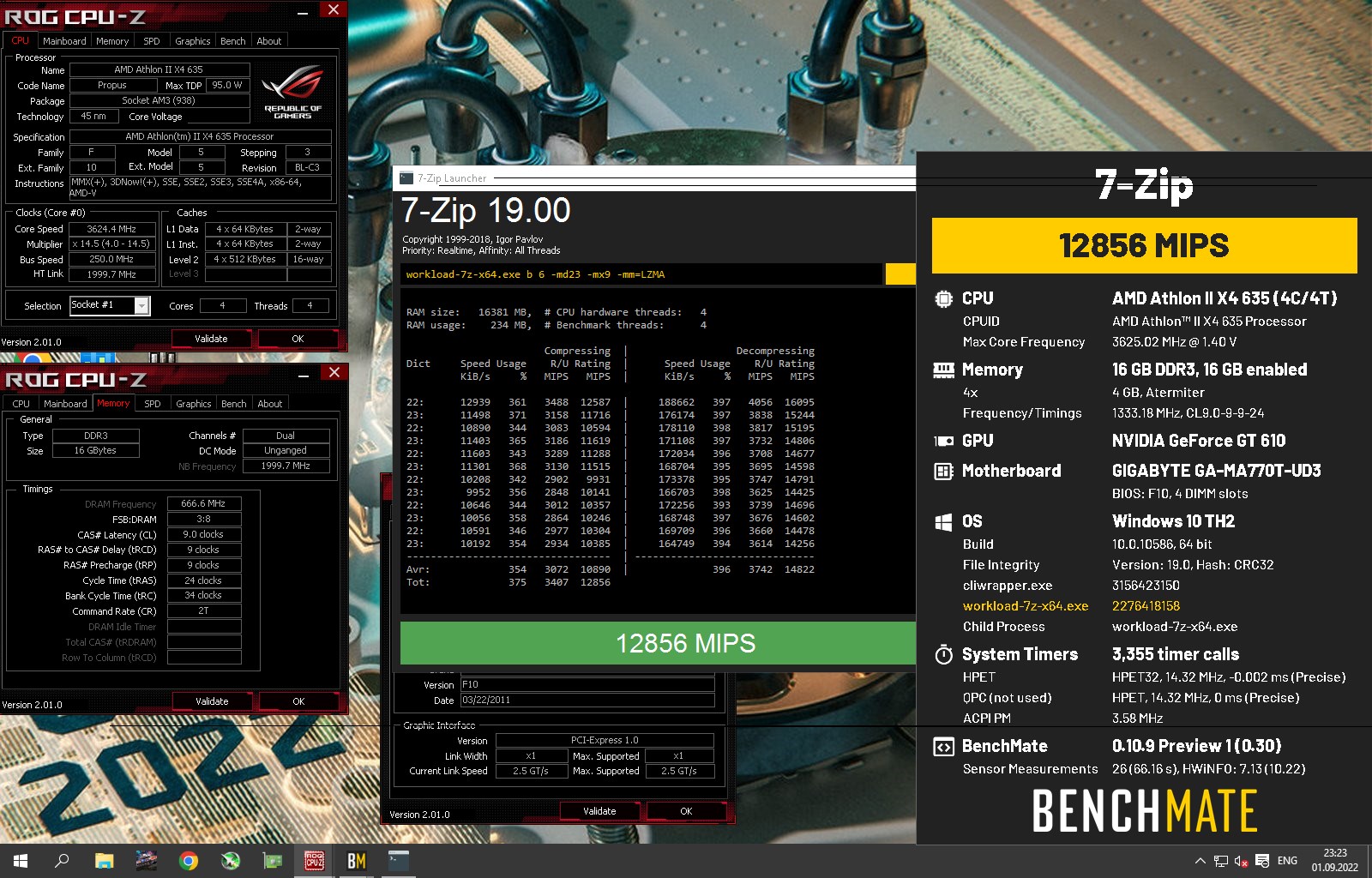Click the Memory module icon in BenchMate
Viewport: 1372px width, 878px height.
(x=943, y=370)
